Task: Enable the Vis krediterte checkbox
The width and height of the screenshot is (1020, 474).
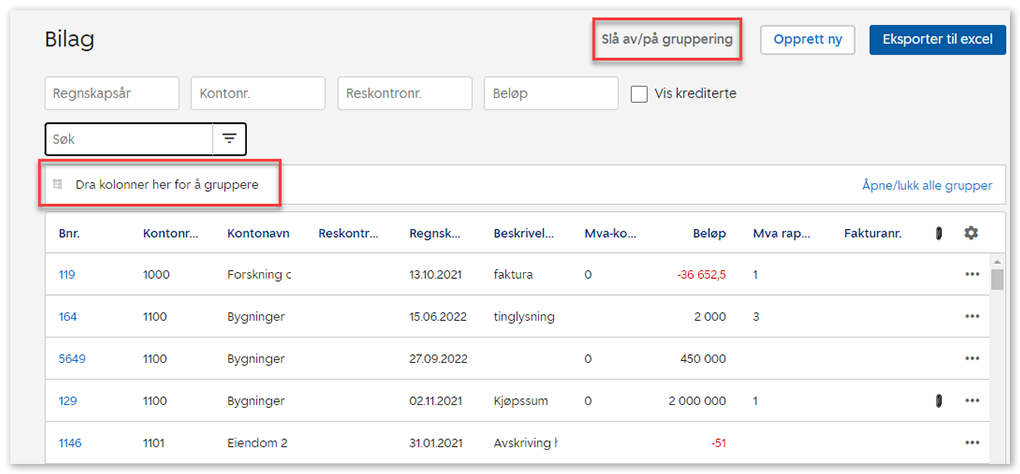Action: (x=640, y=94)
